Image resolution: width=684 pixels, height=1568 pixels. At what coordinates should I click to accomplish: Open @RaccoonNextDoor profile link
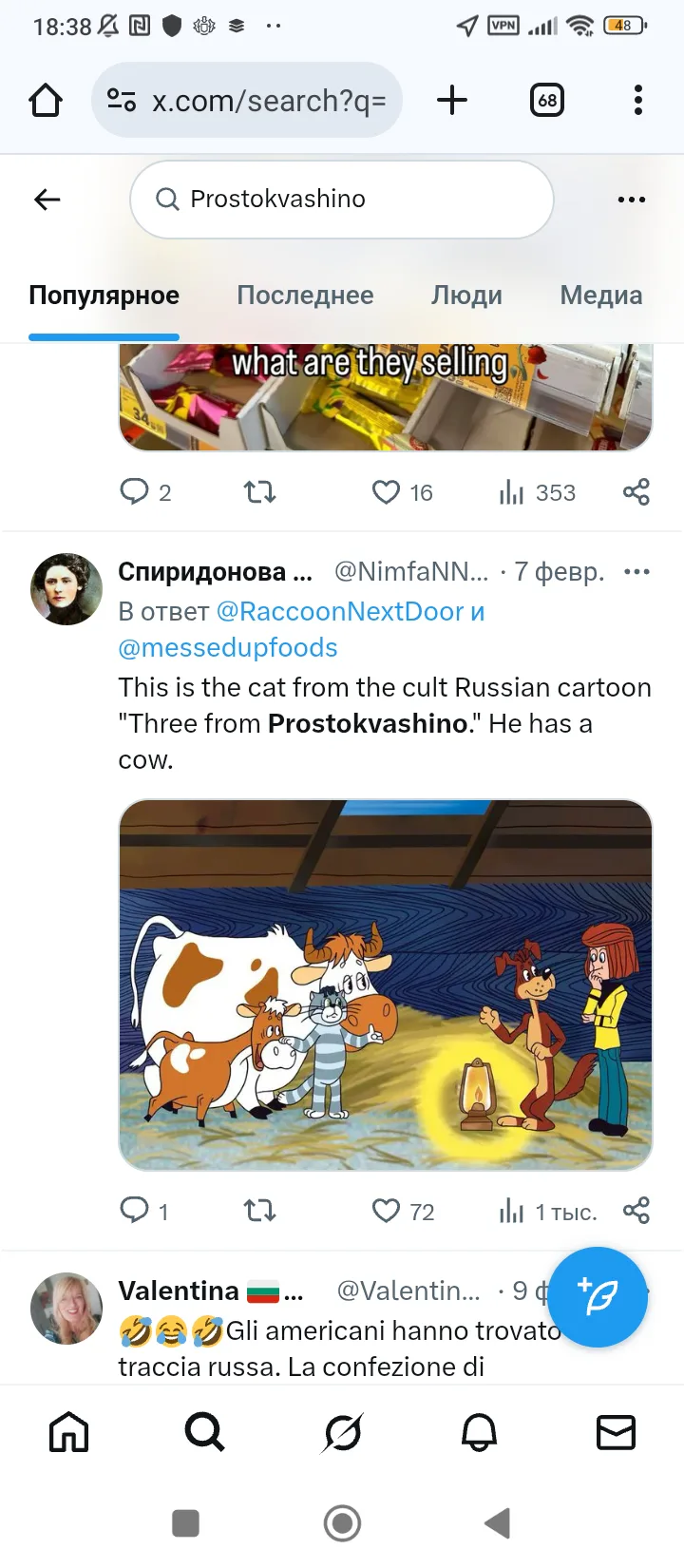pos(339,612)
